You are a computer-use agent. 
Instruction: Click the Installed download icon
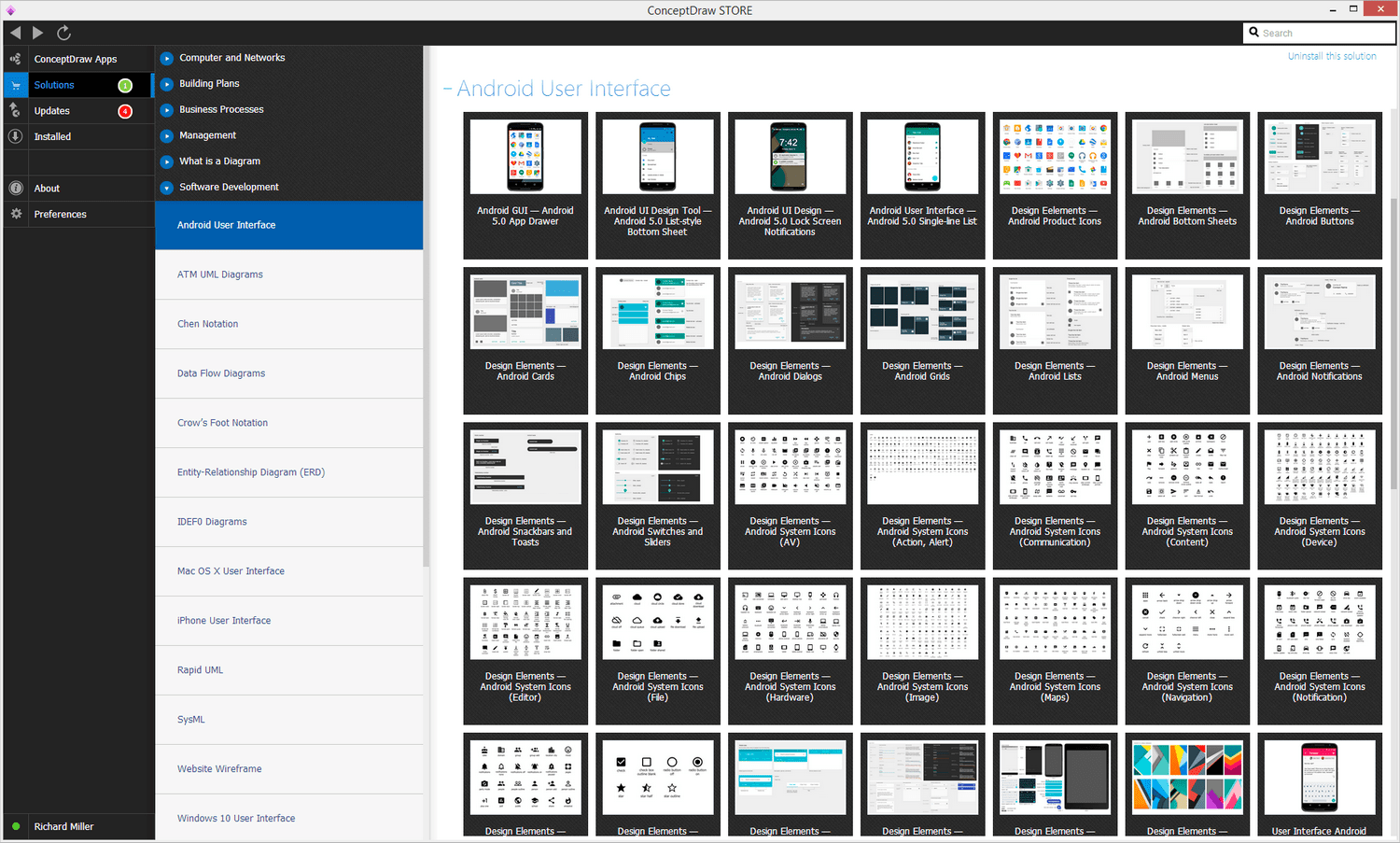point(15,136)
